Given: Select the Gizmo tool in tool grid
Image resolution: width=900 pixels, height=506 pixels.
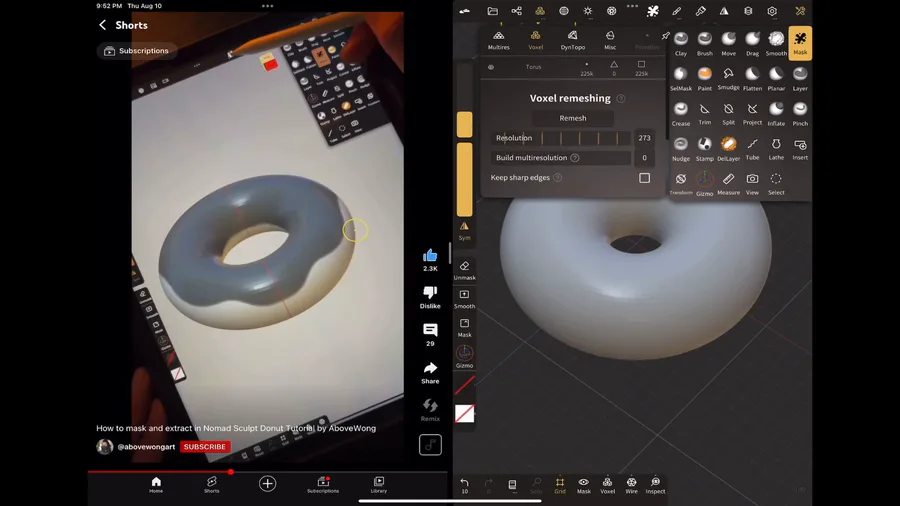Looking at the screenshot, I should coord(704,184).
